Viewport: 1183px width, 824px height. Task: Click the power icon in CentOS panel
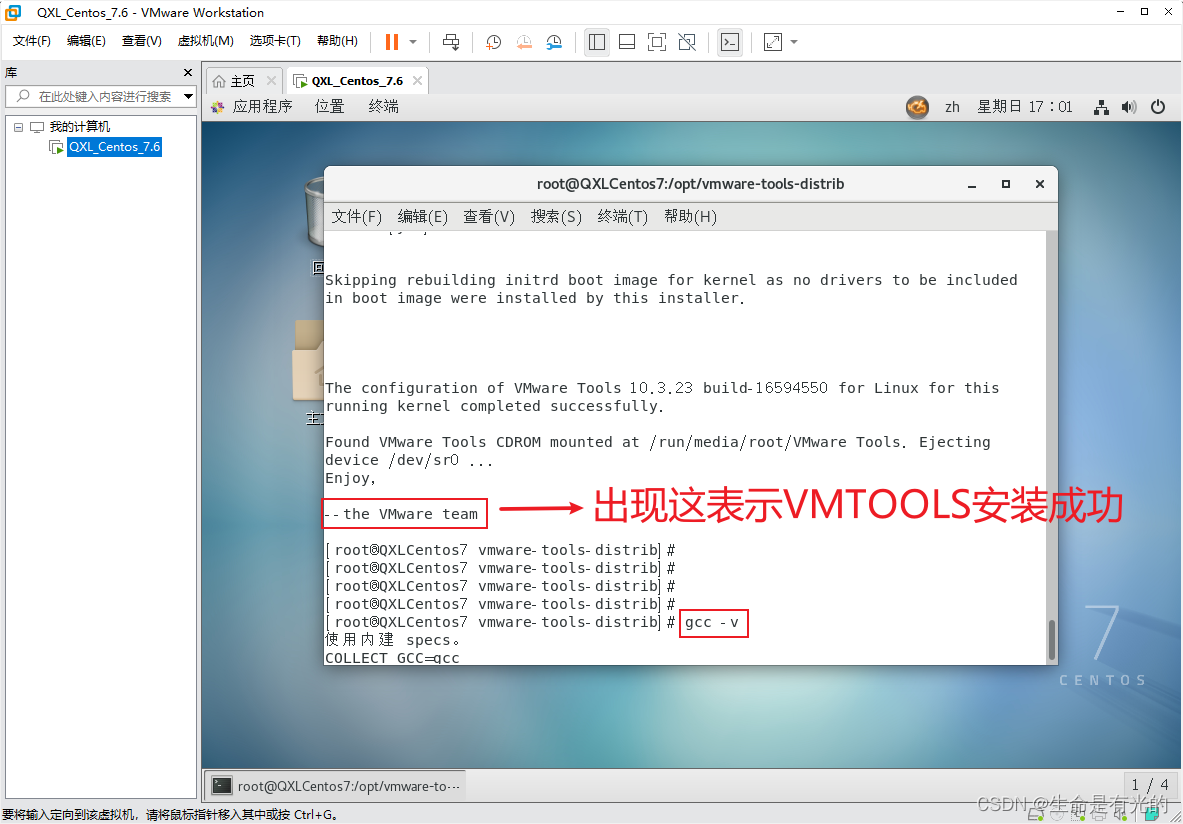1158,107
